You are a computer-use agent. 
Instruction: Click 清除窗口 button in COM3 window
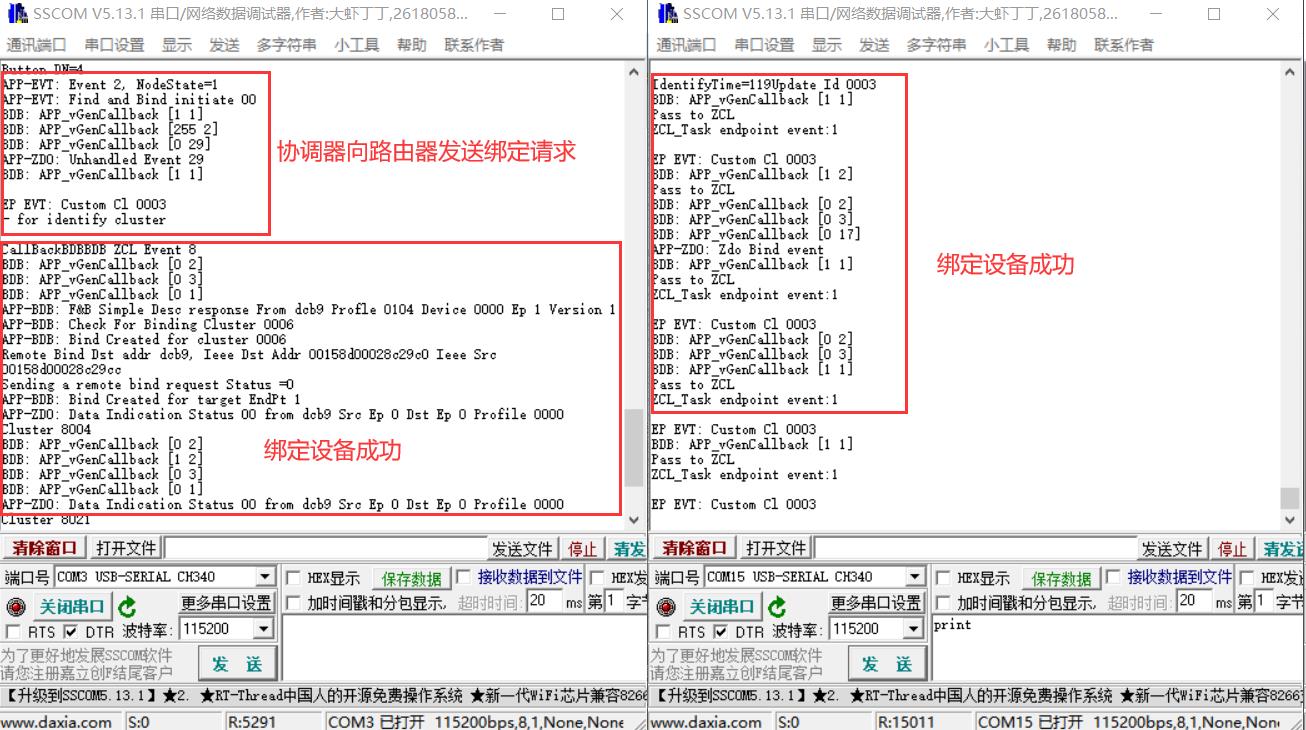[44, 548]
